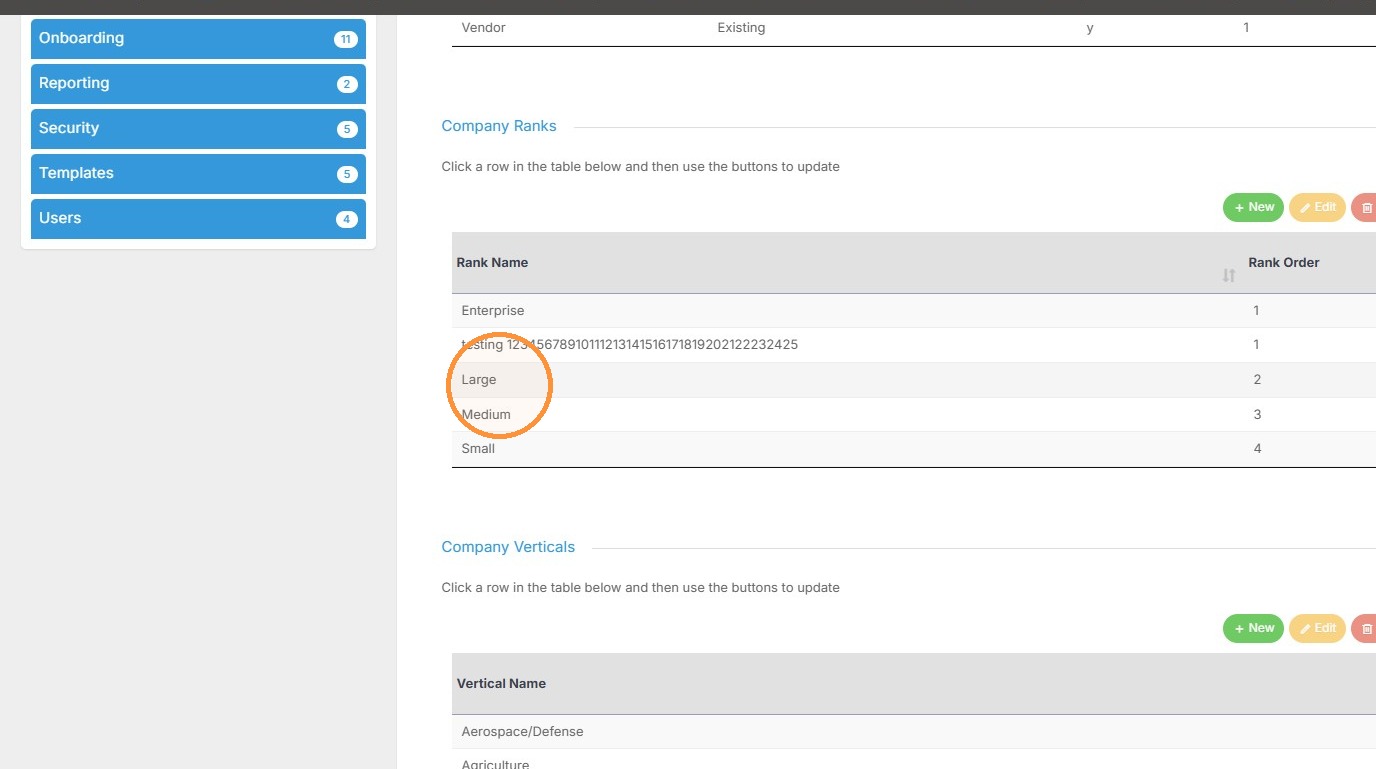
Task: Click rank order 3 for Medium
Action: coord(1257,414)
